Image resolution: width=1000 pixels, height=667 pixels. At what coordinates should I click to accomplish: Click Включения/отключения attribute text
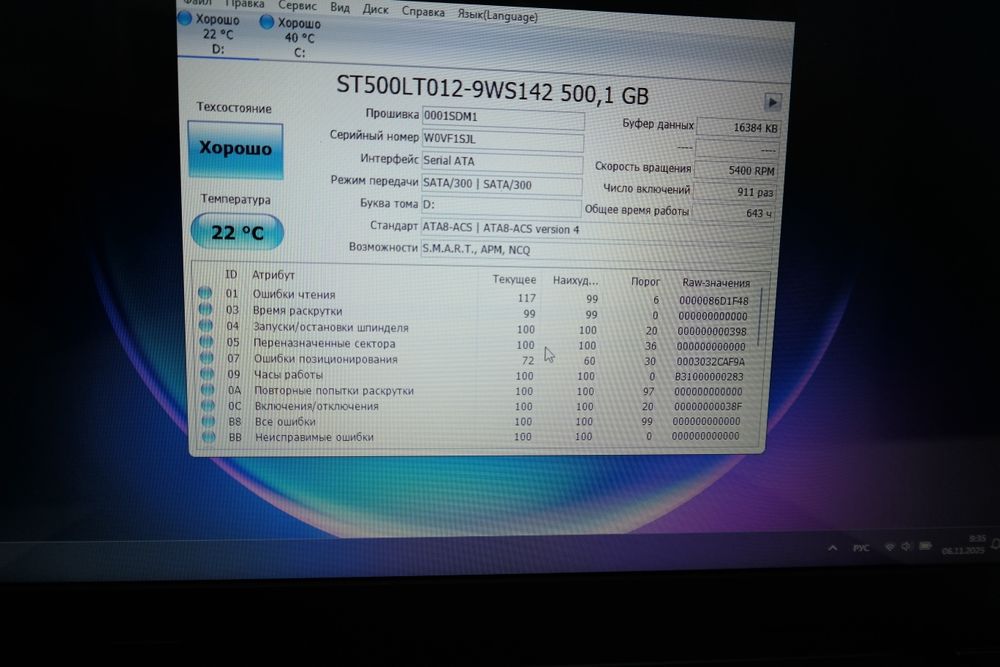(316, 406)
